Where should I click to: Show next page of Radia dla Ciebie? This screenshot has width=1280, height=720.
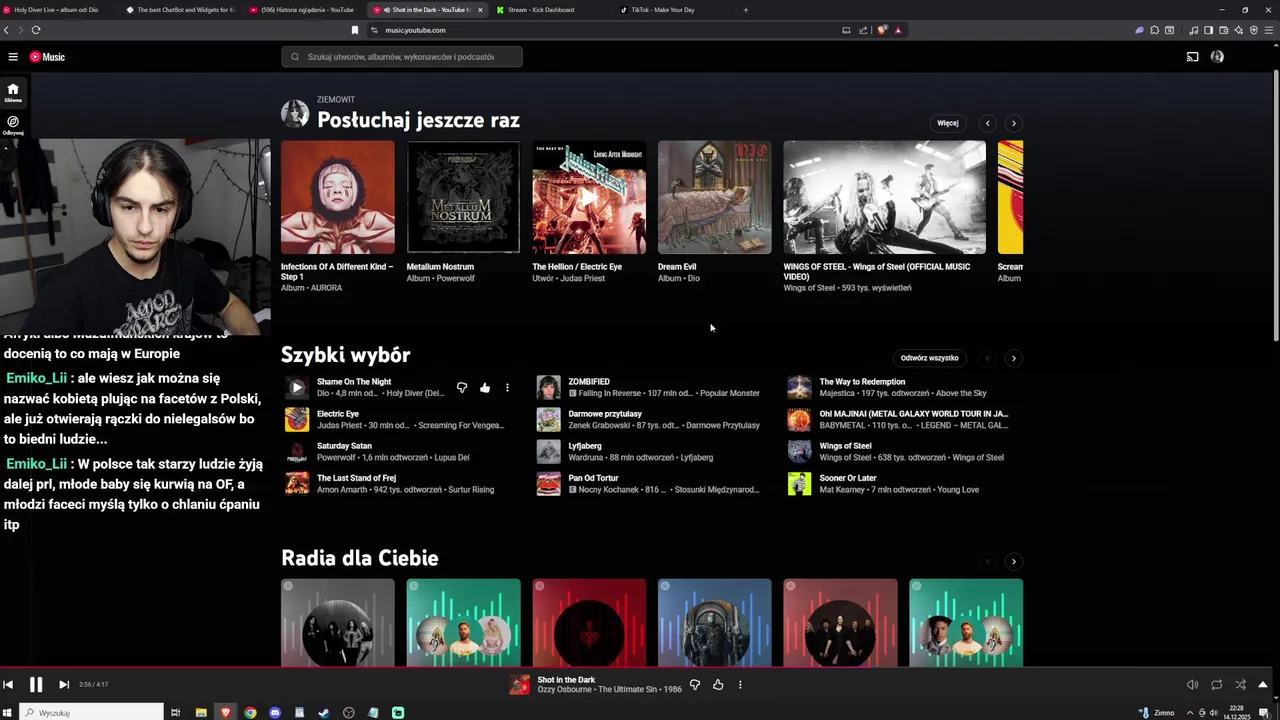pyautogui.click(x=1013, y=562)
